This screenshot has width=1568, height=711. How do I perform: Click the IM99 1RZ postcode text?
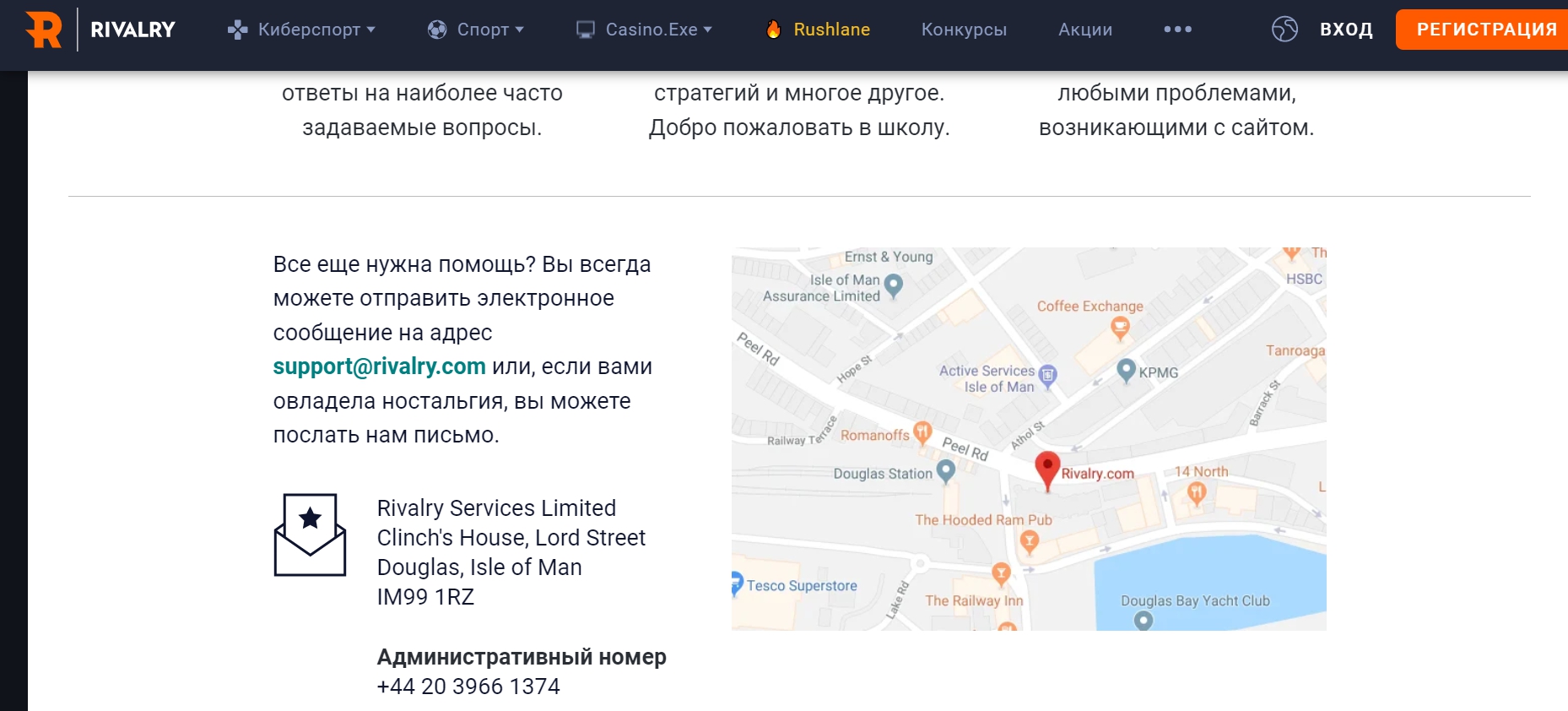coord(425,597)
